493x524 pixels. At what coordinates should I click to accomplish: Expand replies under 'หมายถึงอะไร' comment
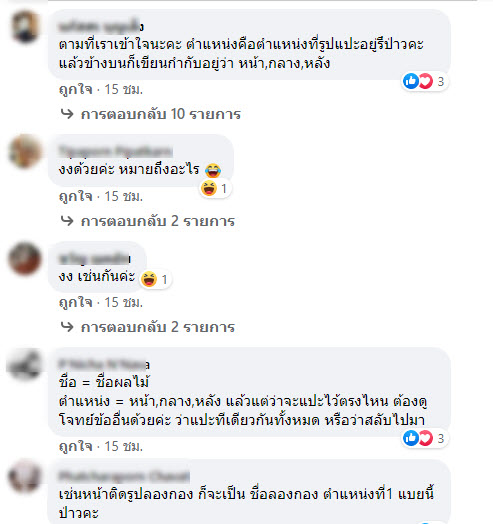pos(158,221)
